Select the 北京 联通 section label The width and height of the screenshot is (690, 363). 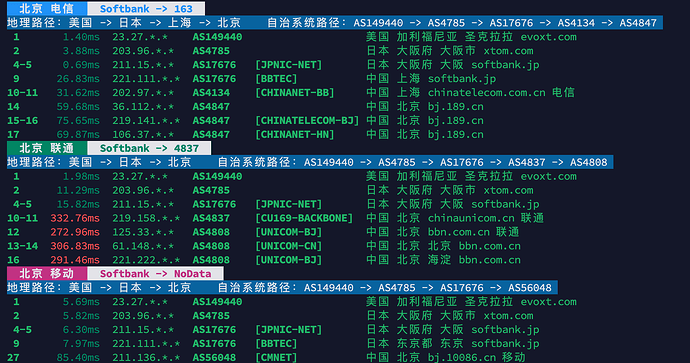pyautogui.click(x=47, y=148)
